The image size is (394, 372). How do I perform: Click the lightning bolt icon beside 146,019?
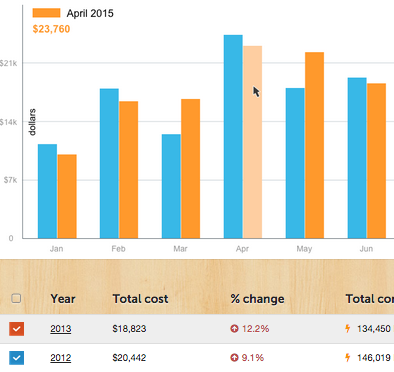348,358
